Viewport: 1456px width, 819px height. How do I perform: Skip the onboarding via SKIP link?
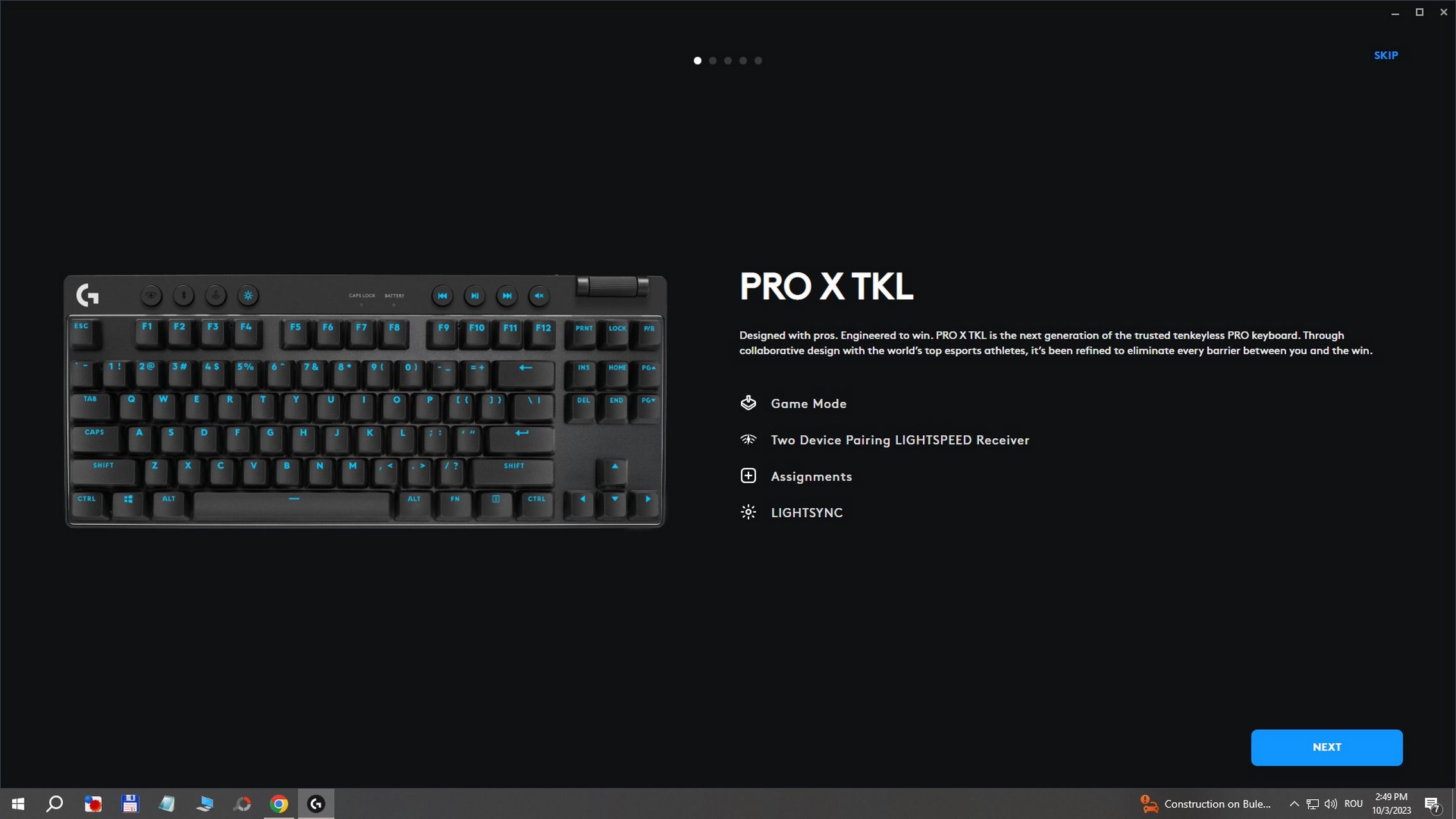tap(1386, 56)
